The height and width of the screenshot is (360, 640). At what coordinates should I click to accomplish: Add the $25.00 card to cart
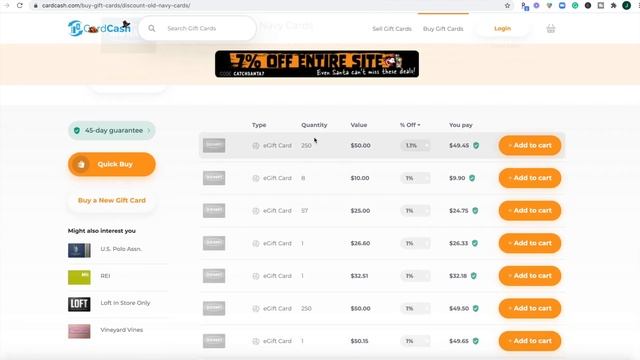pos(530,211)
